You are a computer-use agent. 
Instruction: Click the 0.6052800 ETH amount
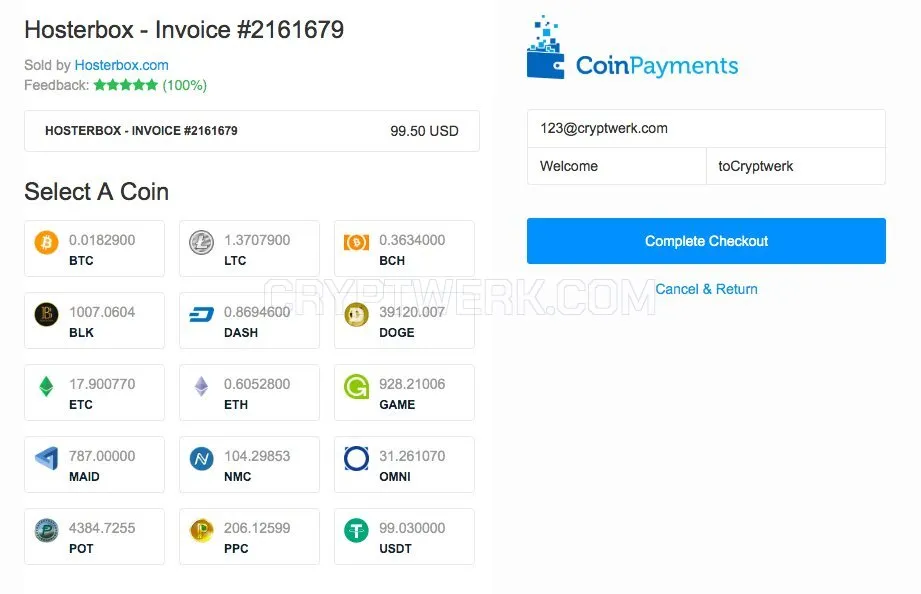click(257, 384)
